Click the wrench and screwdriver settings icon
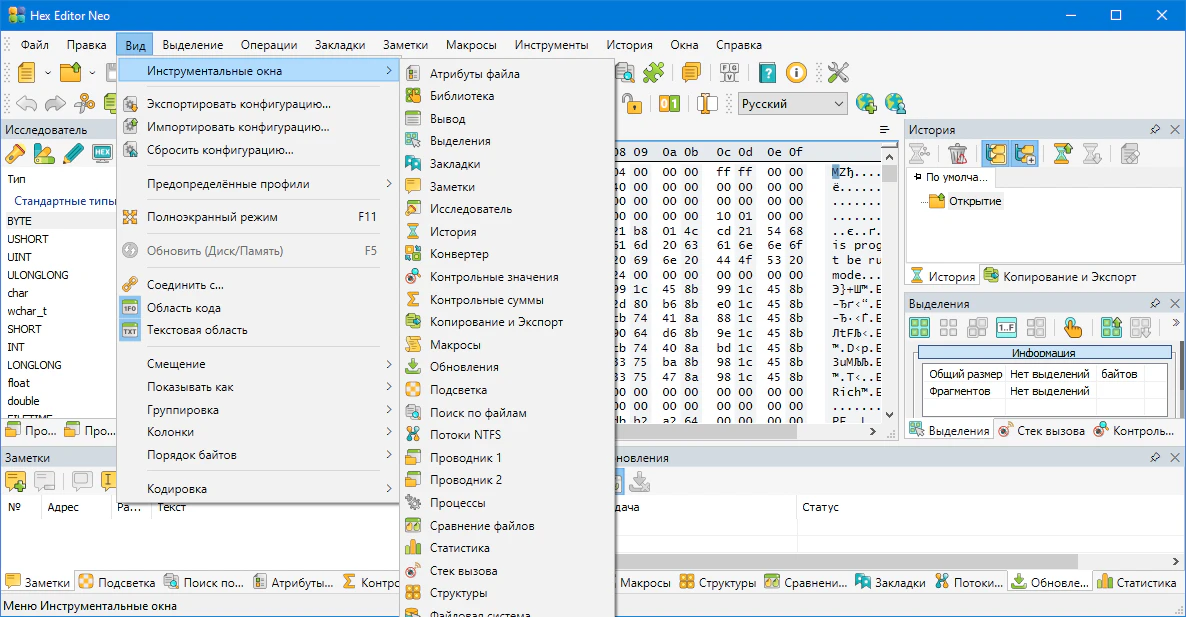The height and width of the screenshot is (617, 1186). pyautogui.click(x=838, y=72)
